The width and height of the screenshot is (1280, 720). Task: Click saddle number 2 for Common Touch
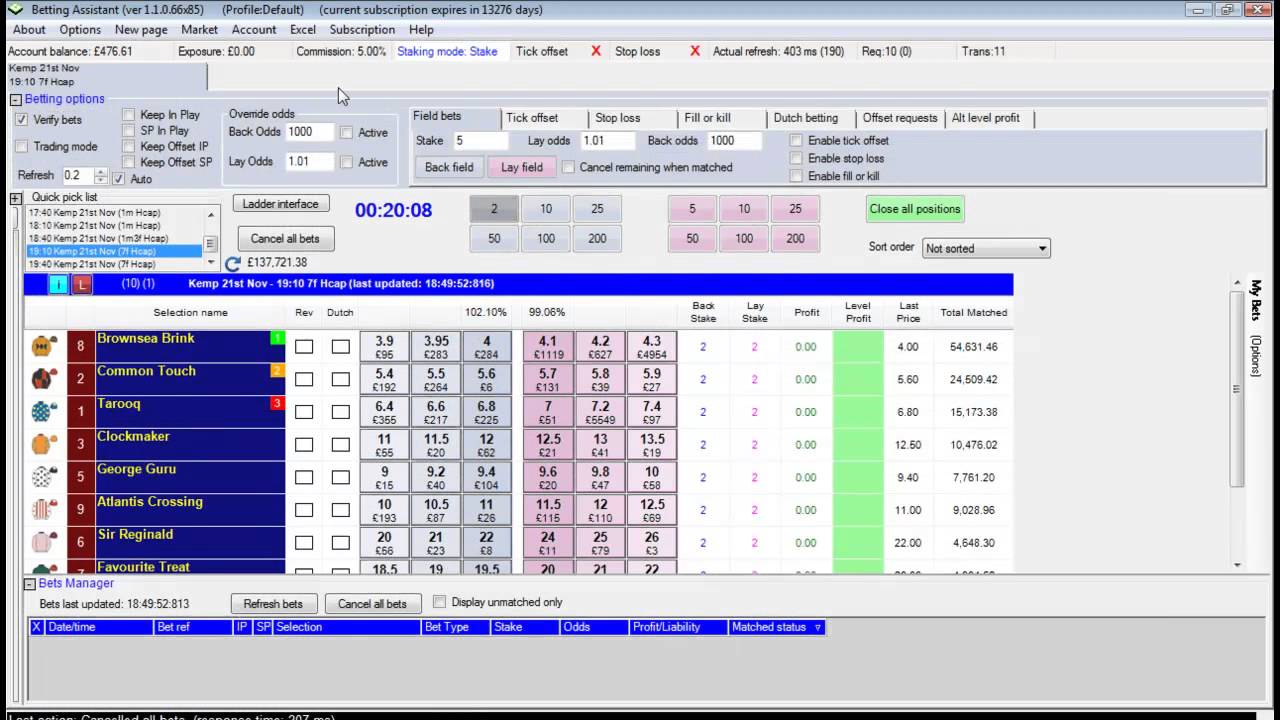coord(81,379)
